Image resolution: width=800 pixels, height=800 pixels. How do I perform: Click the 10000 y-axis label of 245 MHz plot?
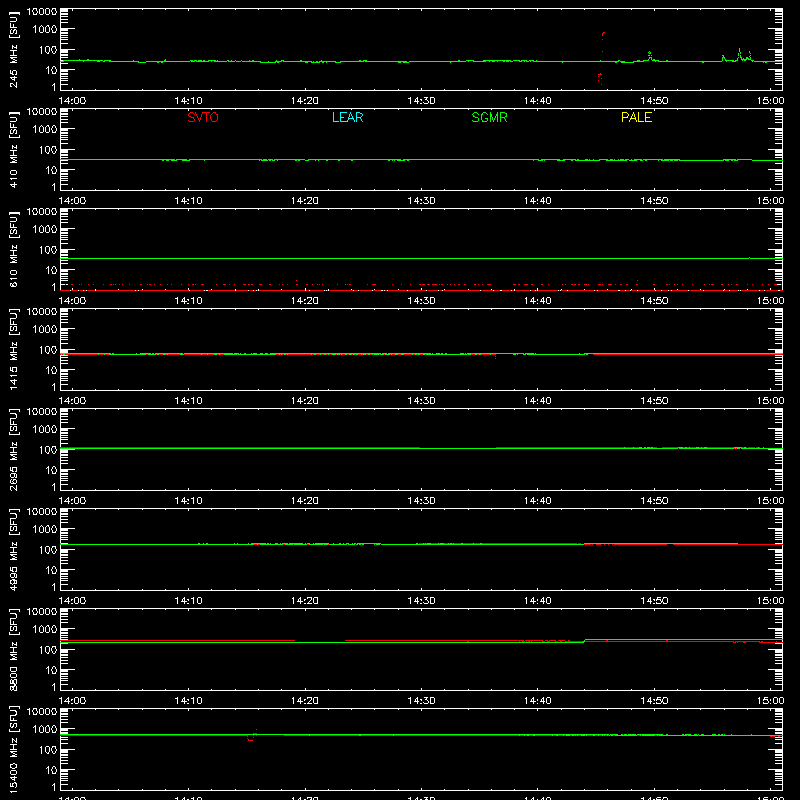pyautogui.click(x=42, y=12)
